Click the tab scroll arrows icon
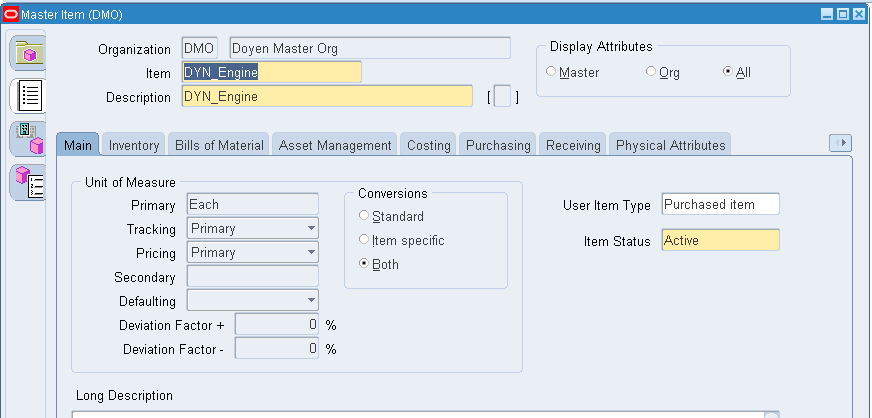This screenshot has width=872, height=418. [x=840, y=143]
